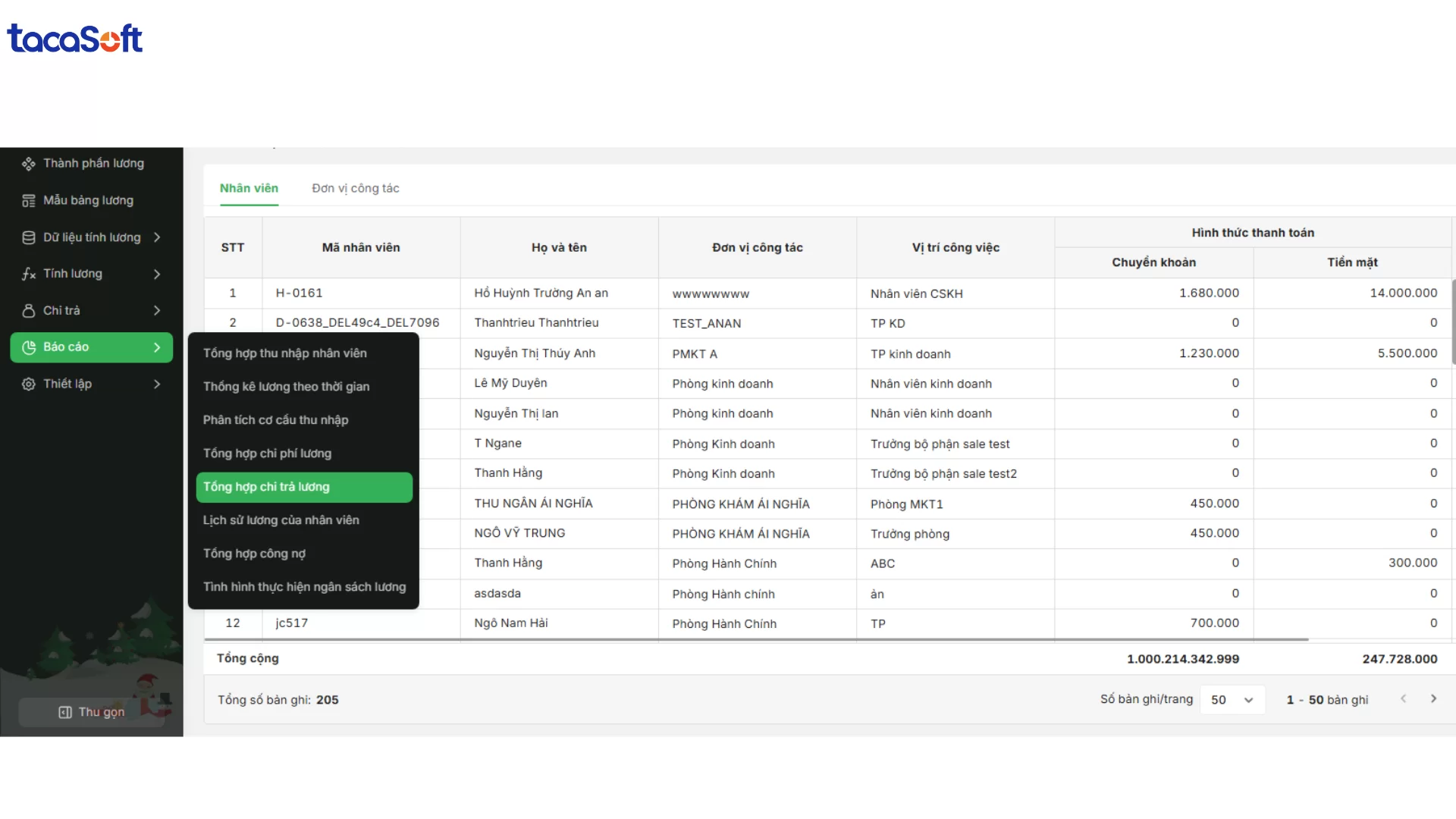The image size is (1456, 819).
Task: Click the Dữ liệu tính lương database icon
Action: click(x=29, y=237)
